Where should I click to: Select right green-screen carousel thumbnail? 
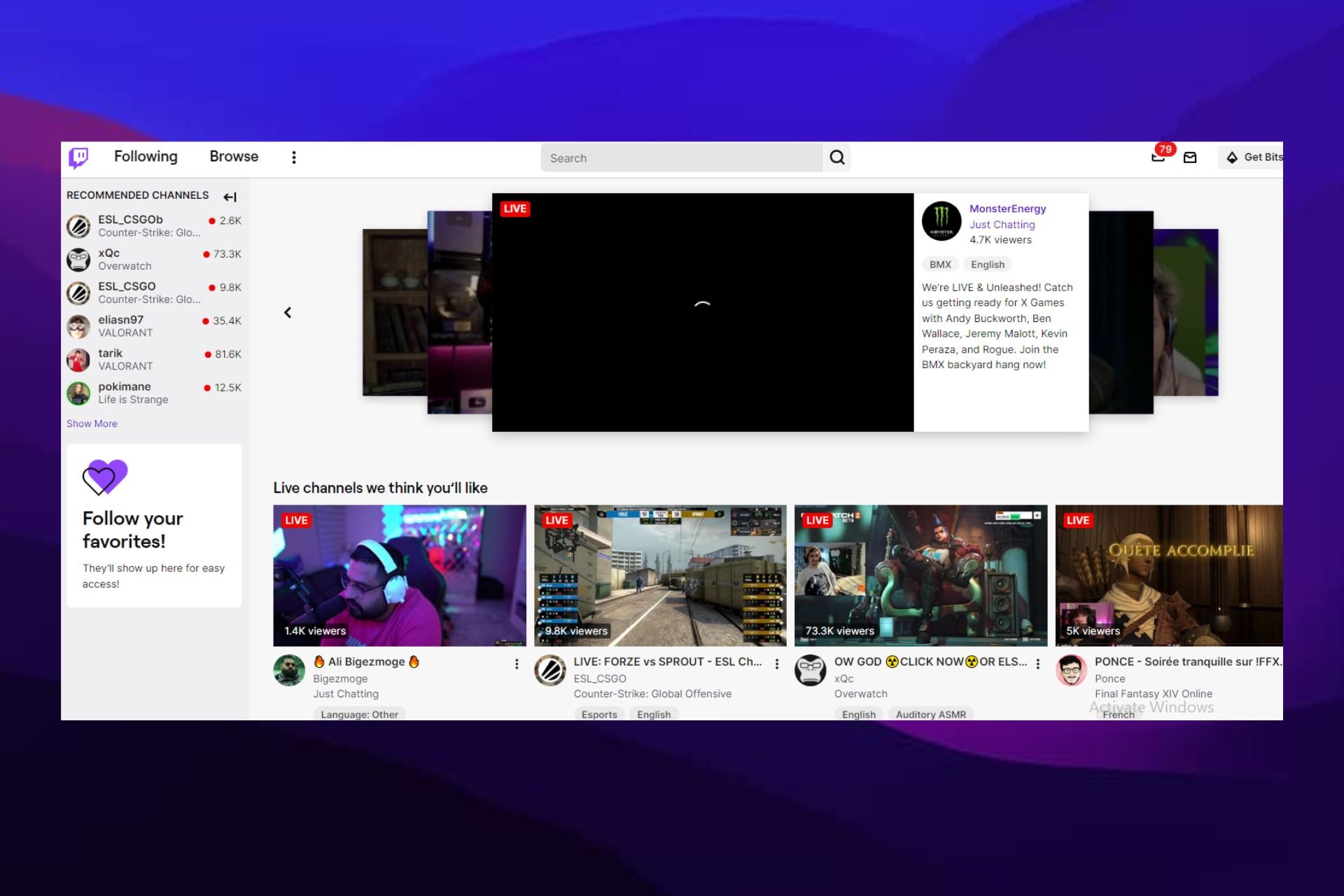pos(1186,312)
